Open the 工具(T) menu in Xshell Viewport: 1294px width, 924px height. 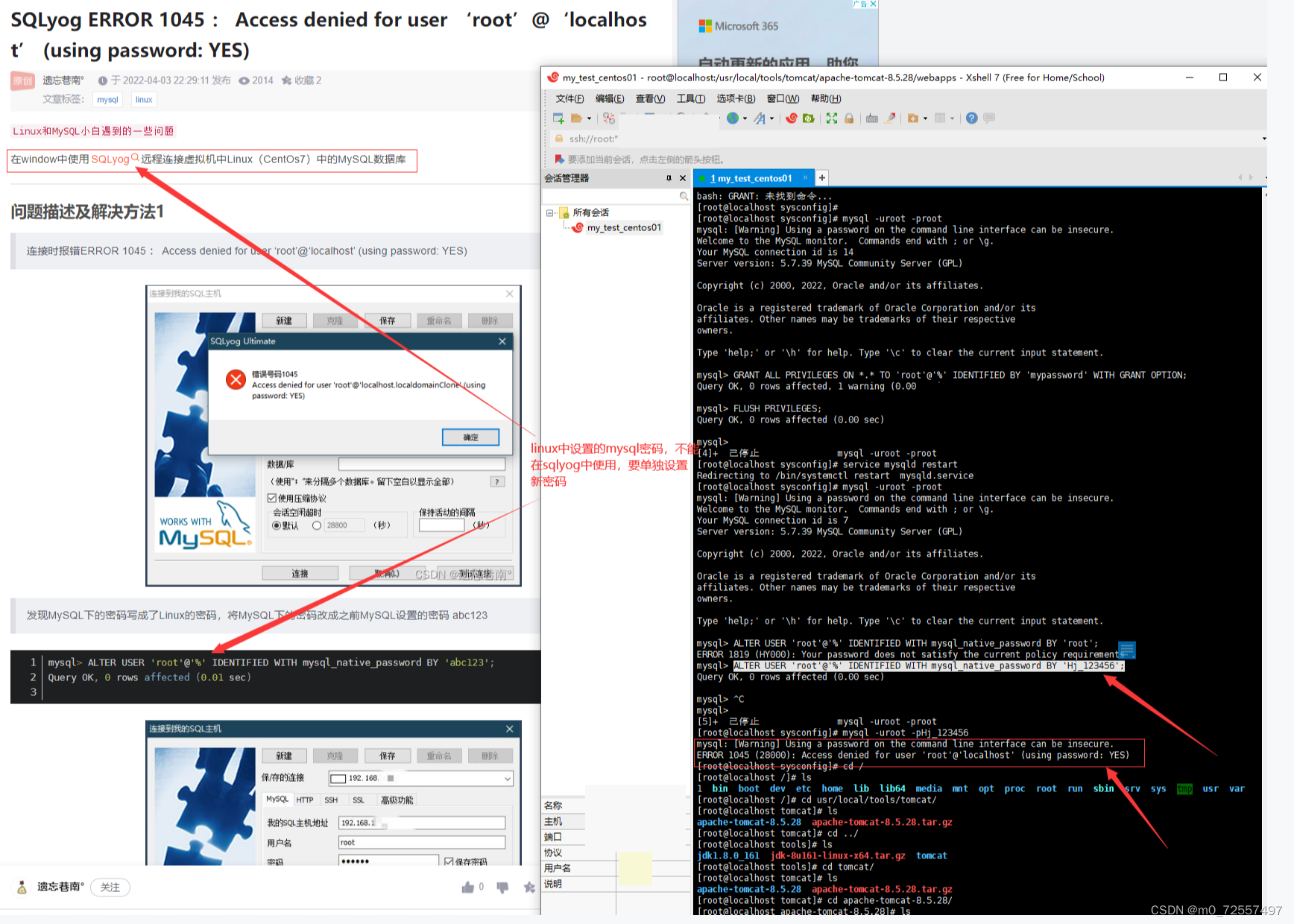pos(691,98)
